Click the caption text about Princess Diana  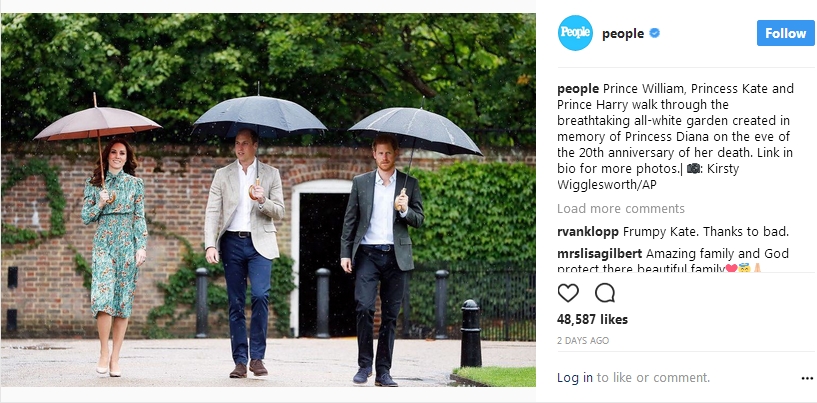675,137
